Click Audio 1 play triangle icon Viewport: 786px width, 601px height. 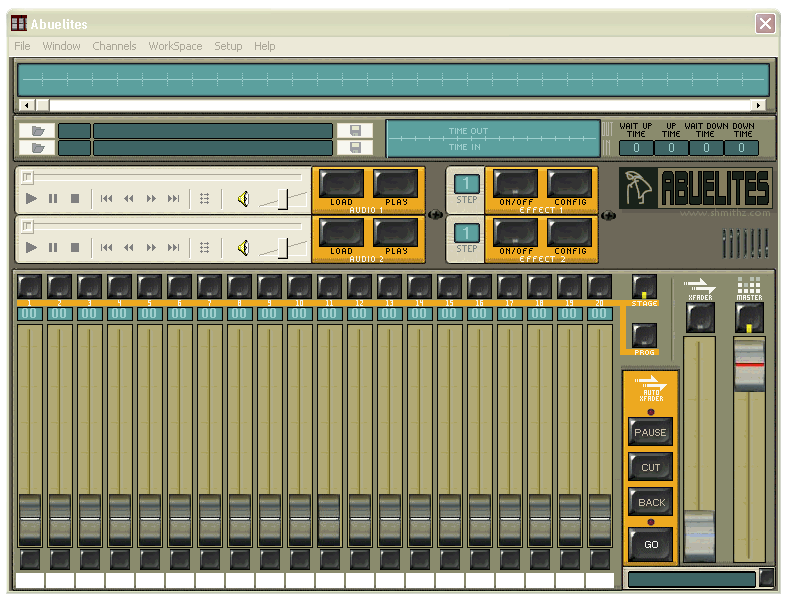pyautogui.click(x=31, y=198)
